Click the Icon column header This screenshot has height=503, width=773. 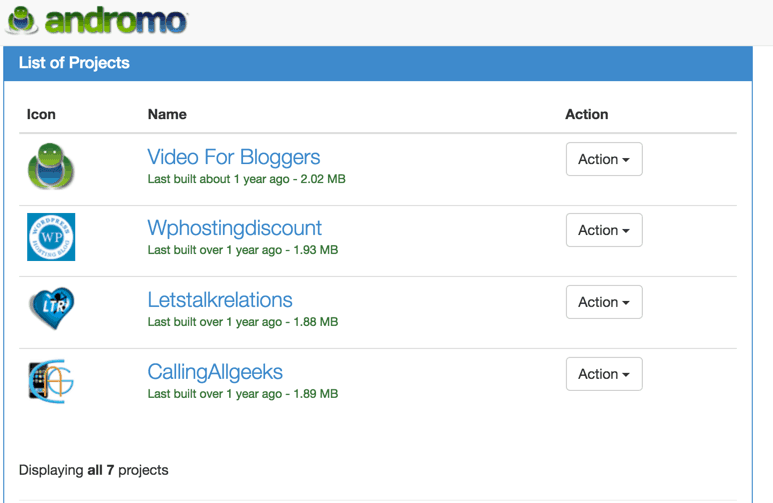[x=41, y=114]
